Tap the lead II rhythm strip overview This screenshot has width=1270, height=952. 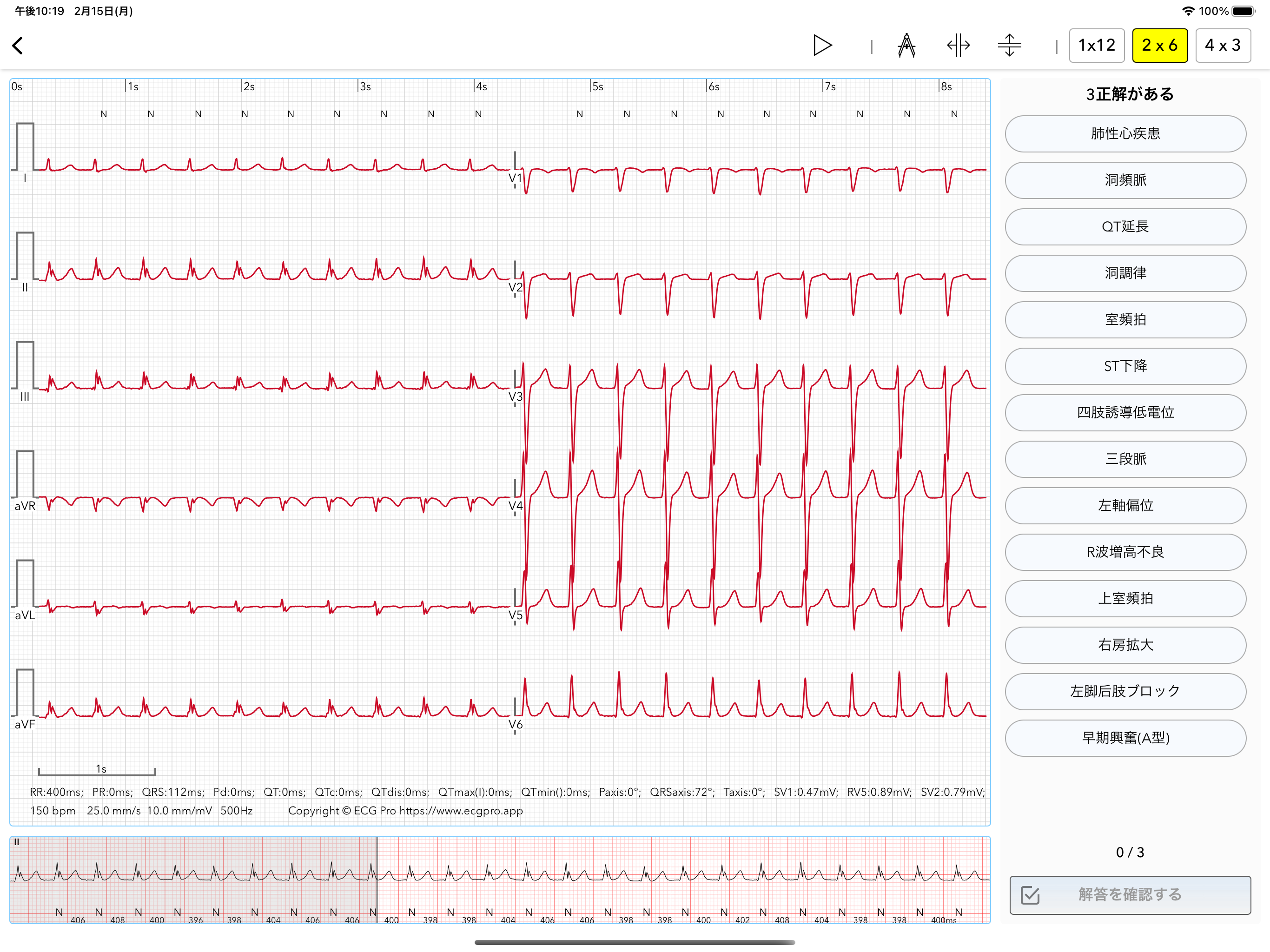(x=500, y=879)
